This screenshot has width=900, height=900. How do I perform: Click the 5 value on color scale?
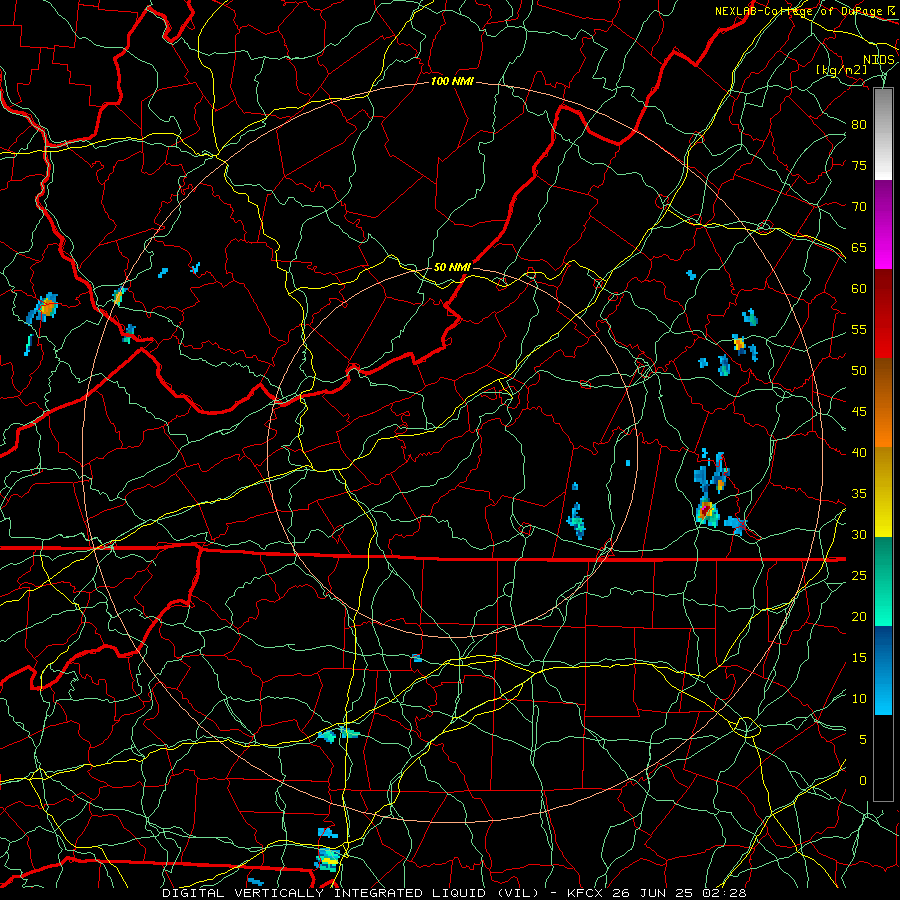(863, 740)
